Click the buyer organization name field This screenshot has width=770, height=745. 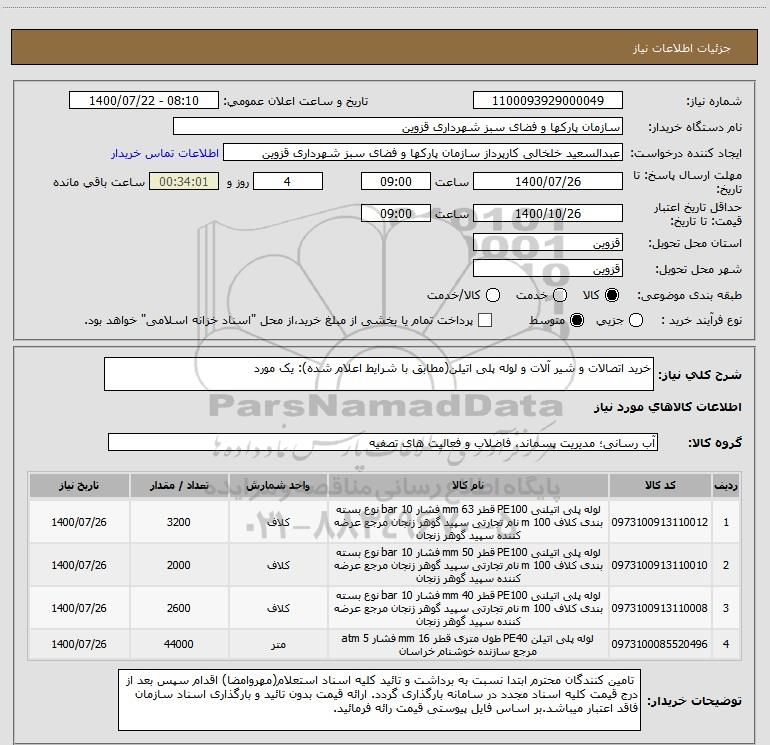coord(398,127)
